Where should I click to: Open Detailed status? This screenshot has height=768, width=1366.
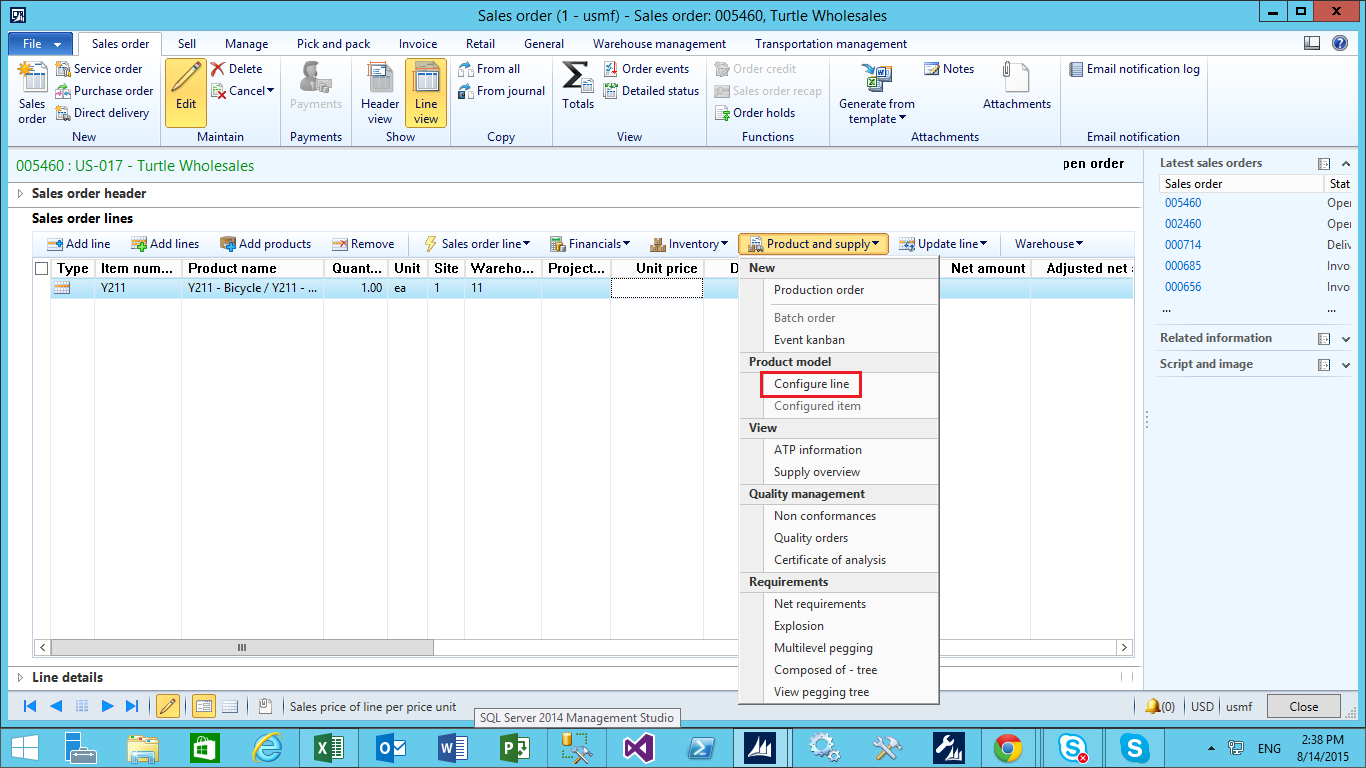pyautogui.click(x=651, y=91)
